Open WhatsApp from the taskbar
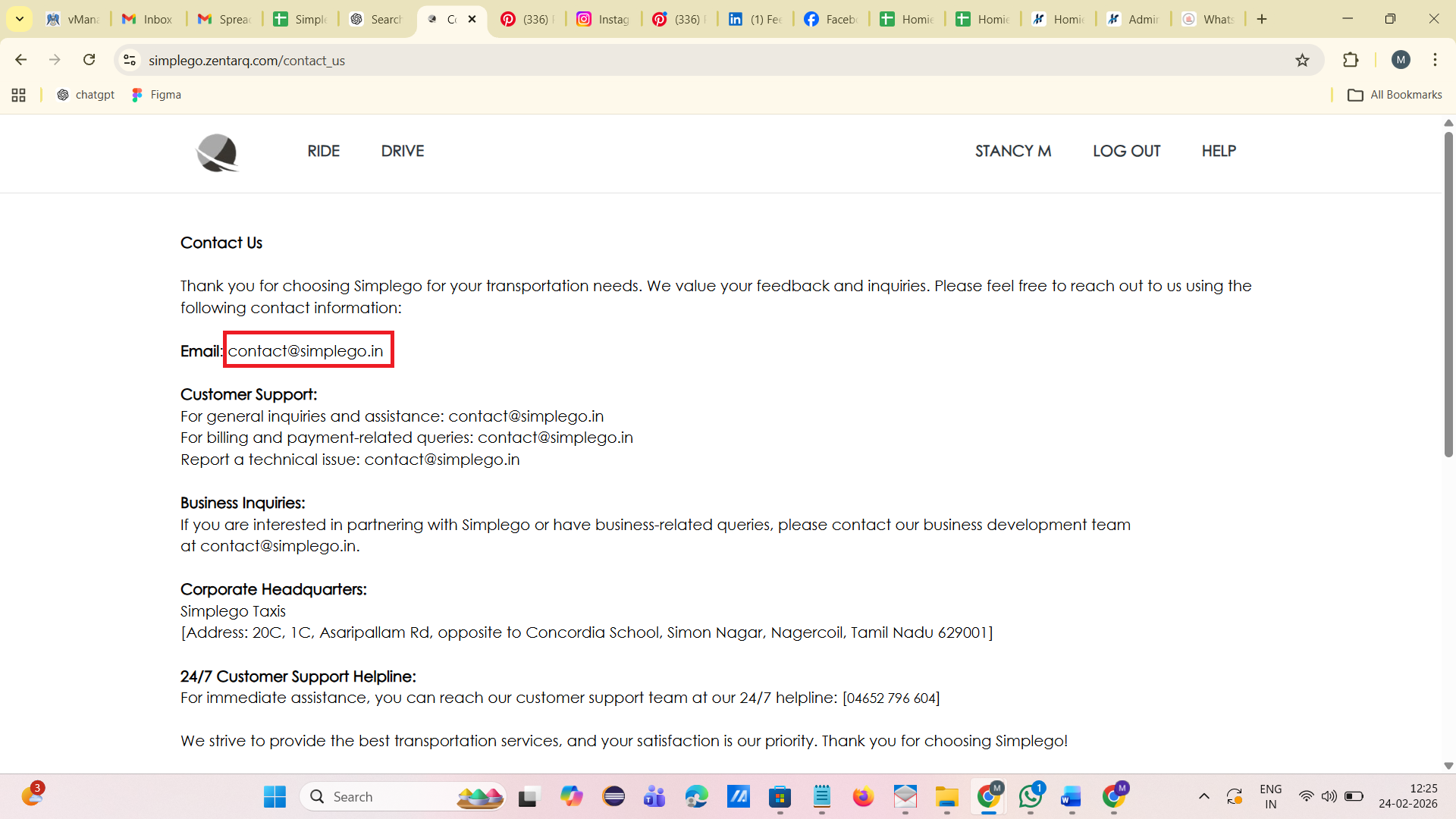Image resolution: width=1456 pixels, height=819 pixels. [1030, 796]
